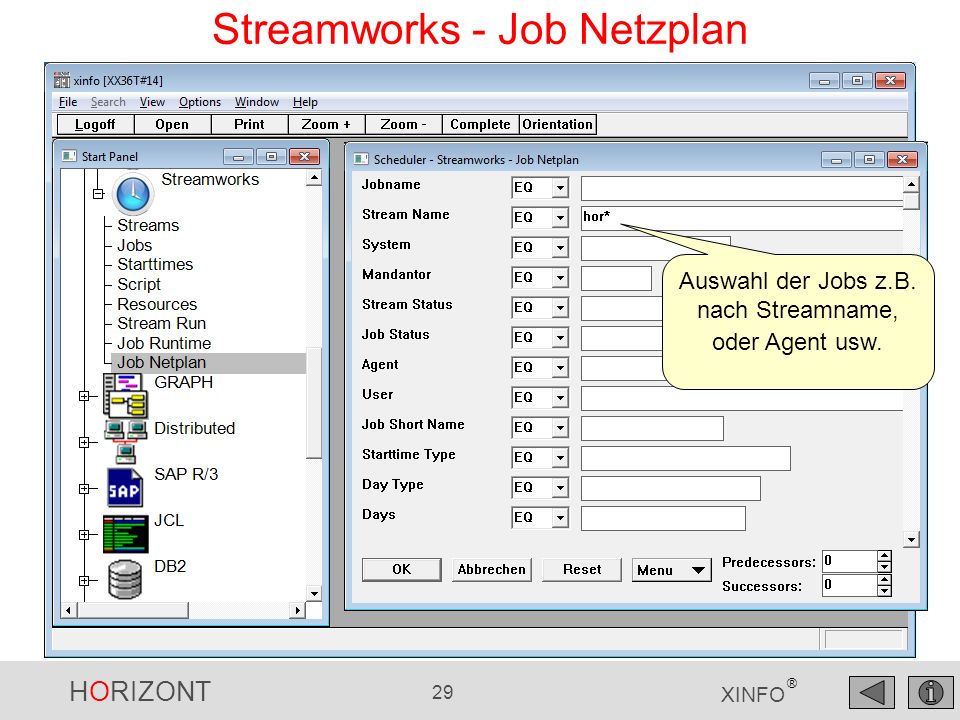Click the Print toolbar button
The image size is (960, 720).
click(x=249, y=124)
